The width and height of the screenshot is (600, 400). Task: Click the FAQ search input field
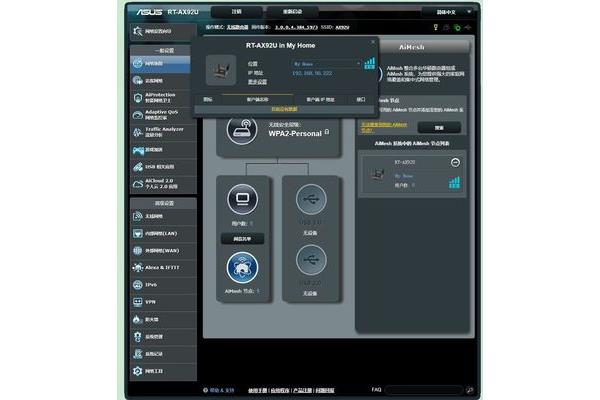click(424, 390)
